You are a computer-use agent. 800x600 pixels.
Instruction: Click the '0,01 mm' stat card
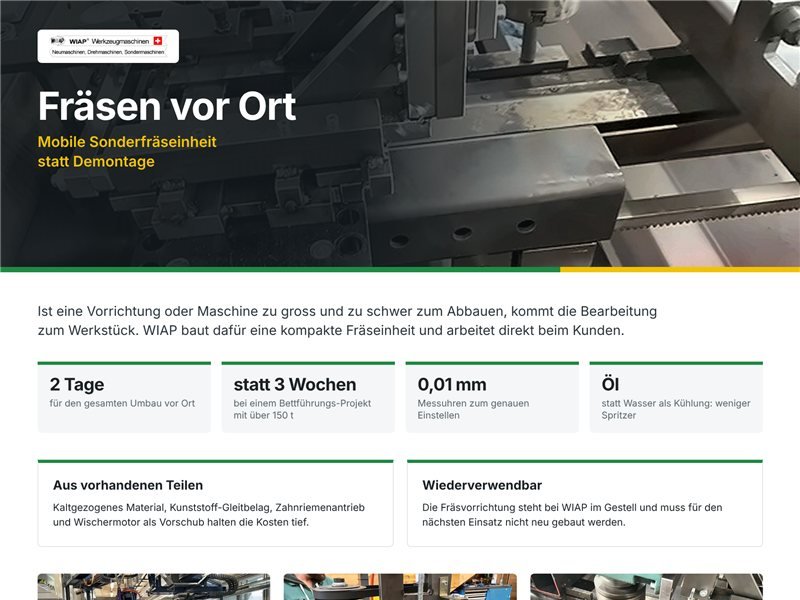tap(492, 397)
